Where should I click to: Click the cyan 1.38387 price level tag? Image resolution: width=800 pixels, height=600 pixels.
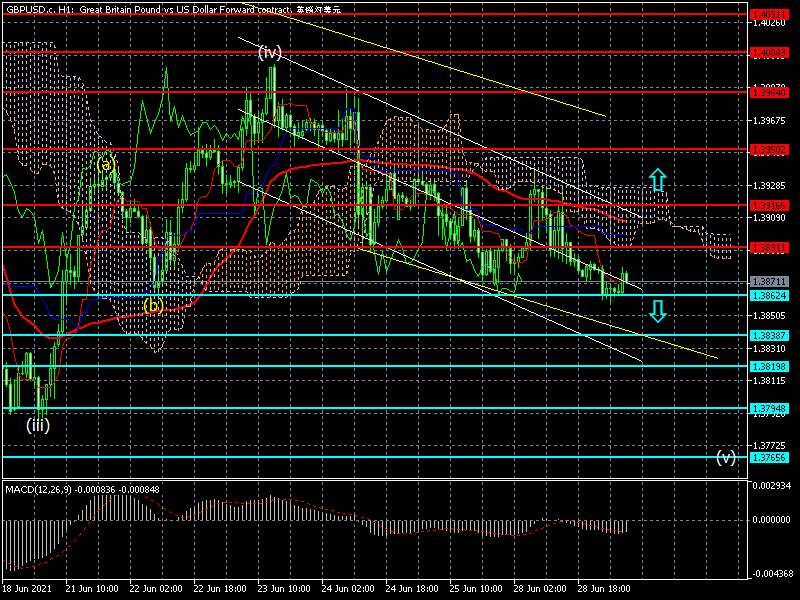pyautogui.click(x=769, y=336)
